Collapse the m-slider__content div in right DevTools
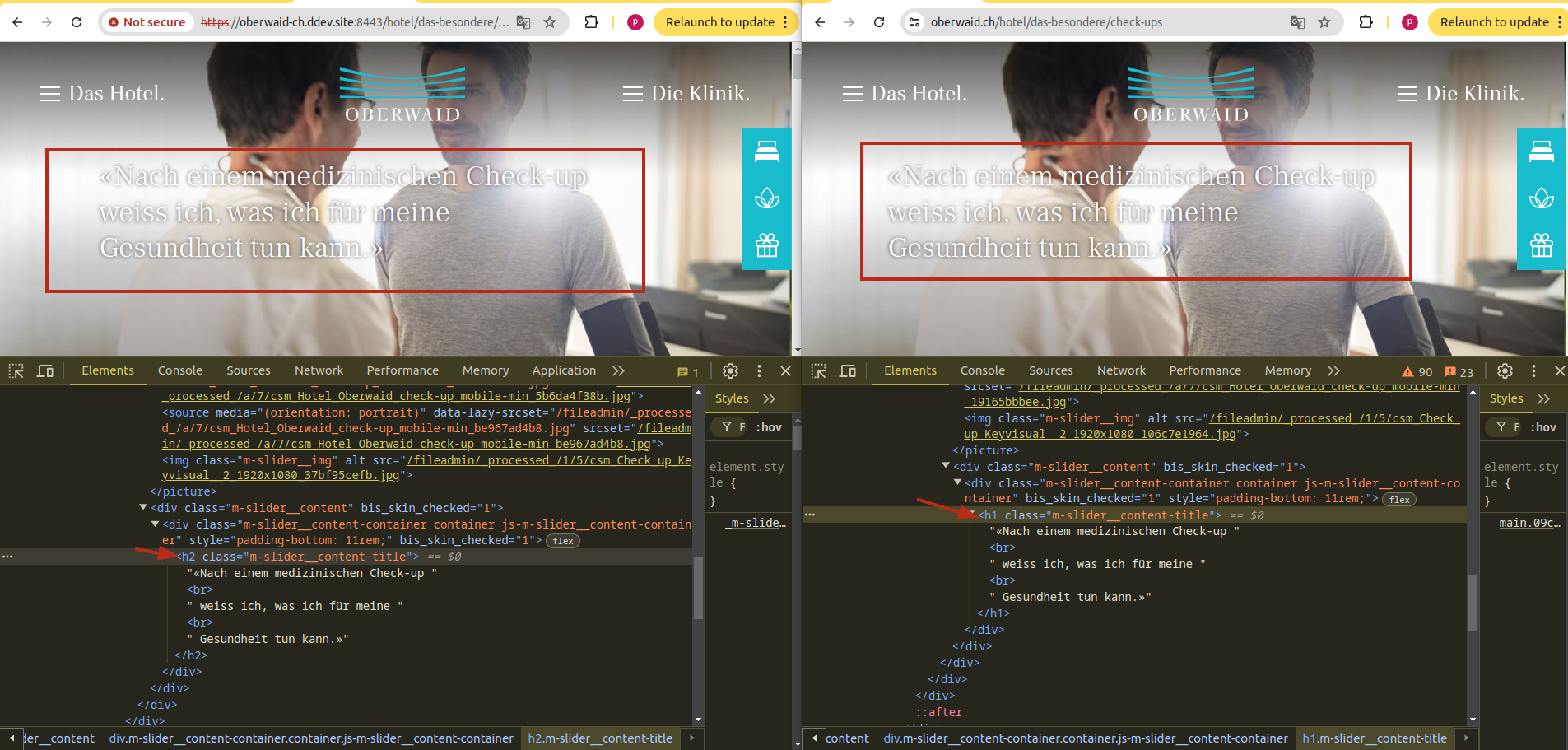This screenshot has height=750, width=1568. coord(946,466)
